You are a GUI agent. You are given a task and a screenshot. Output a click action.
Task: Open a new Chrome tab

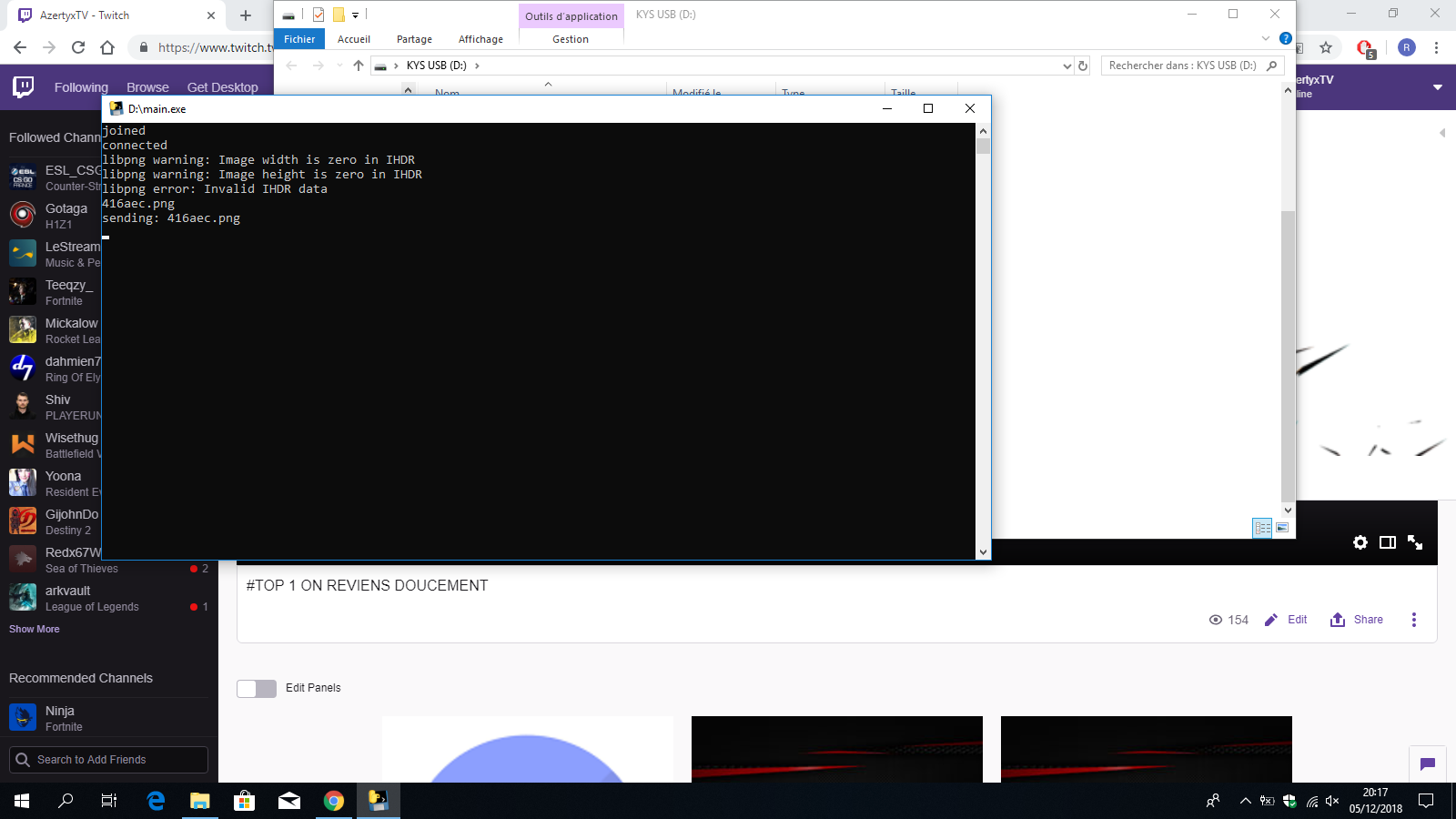[x=246, y=15]
